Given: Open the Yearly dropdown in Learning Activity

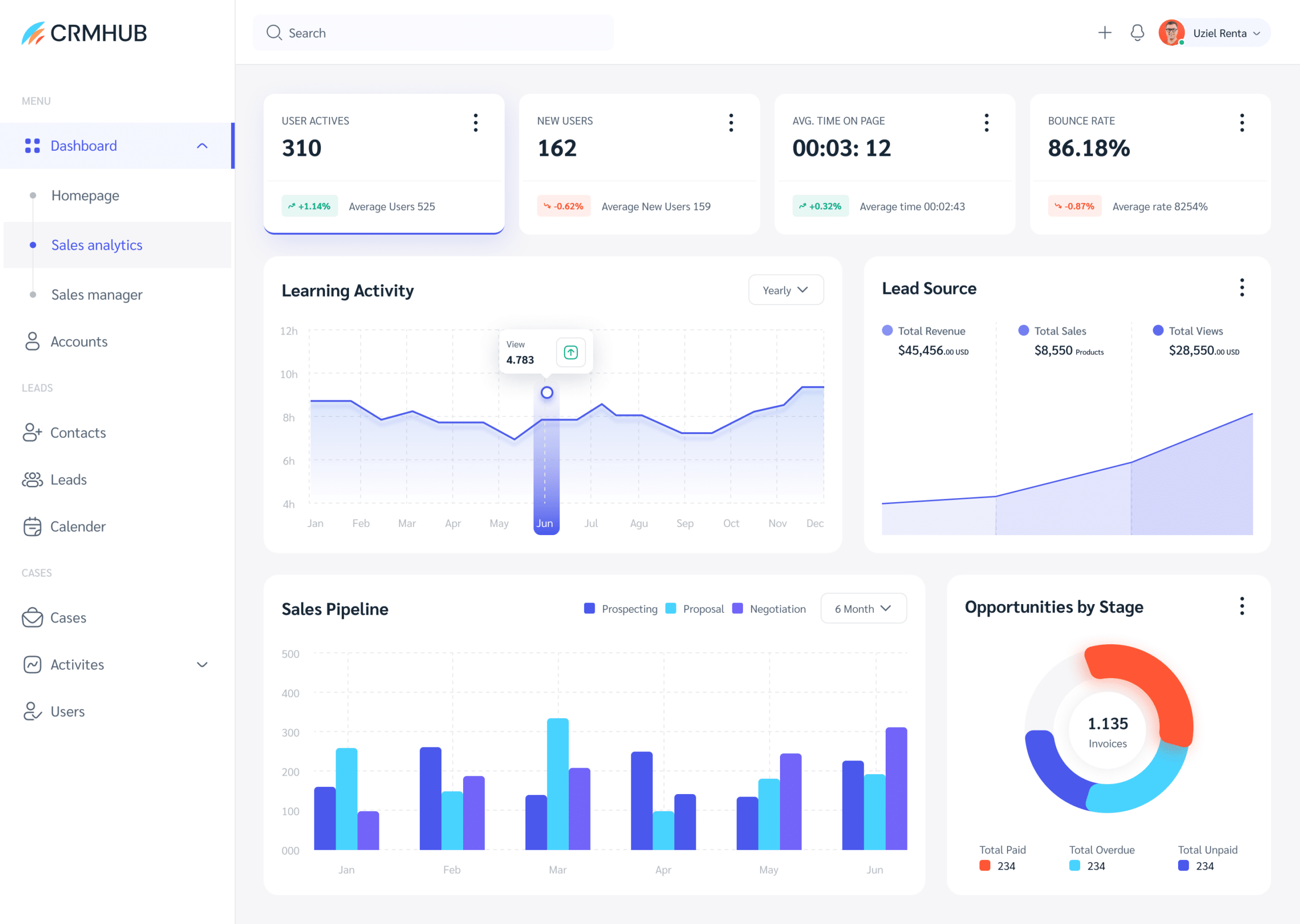Looking at the screenshot, I should [786, 289].
